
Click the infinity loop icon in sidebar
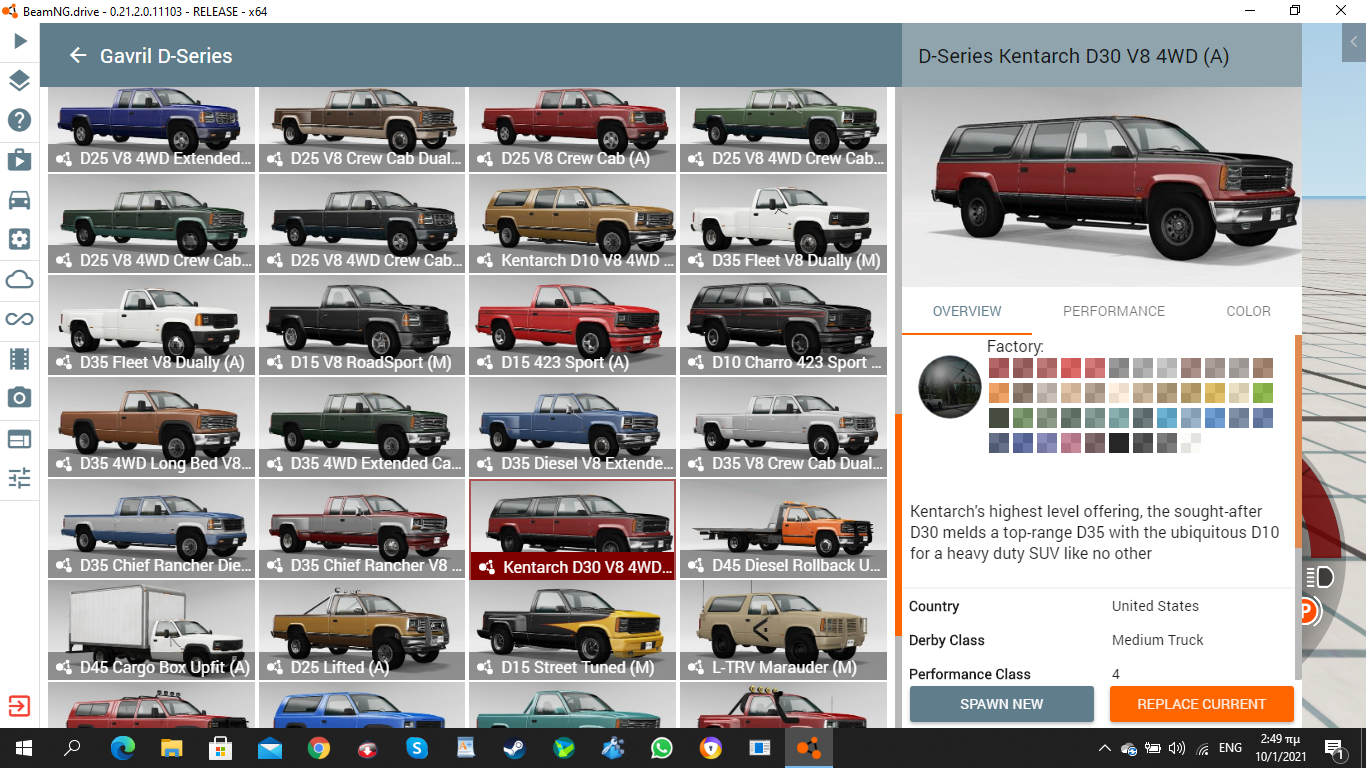pos(20,319)
